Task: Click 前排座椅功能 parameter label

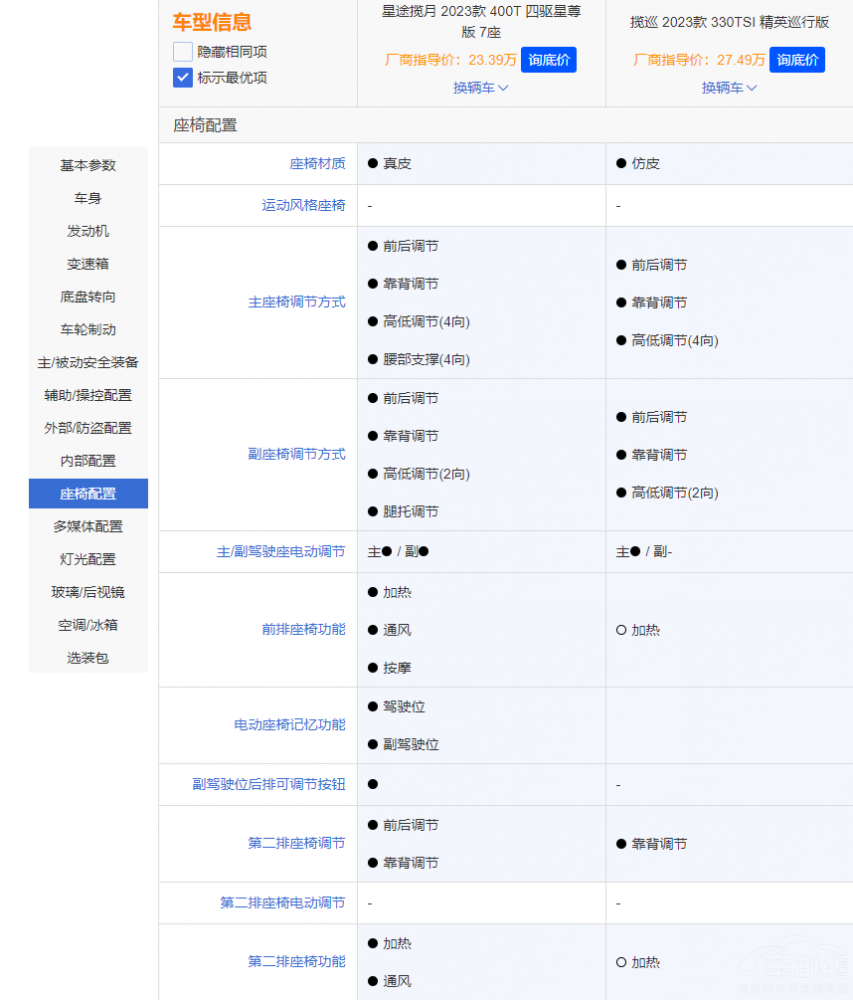Action: pos(303,630)
